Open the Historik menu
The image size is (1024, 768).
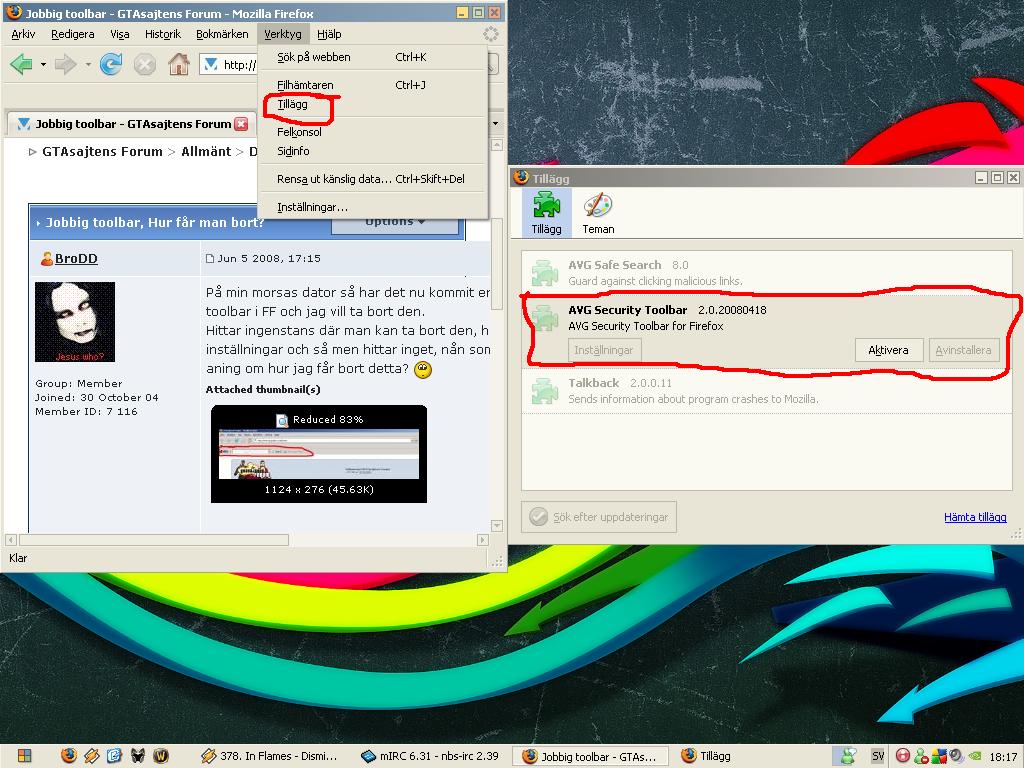(x=163, y=34)
